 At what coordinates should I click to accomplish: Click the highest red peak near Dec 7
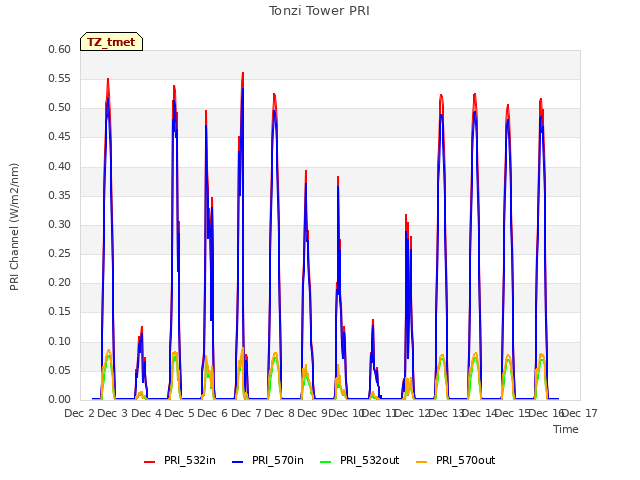pyautogui.click(x=243, y=73)
